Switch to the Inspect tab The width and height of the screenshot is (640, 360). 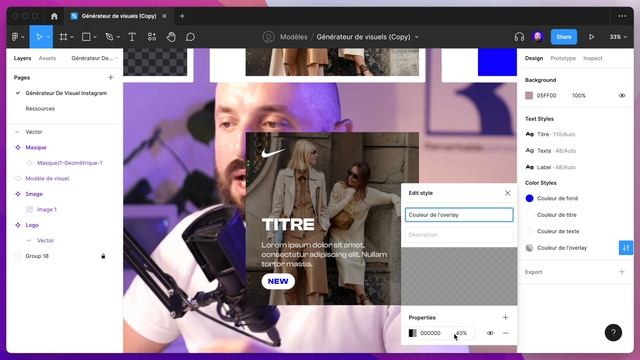592,58
